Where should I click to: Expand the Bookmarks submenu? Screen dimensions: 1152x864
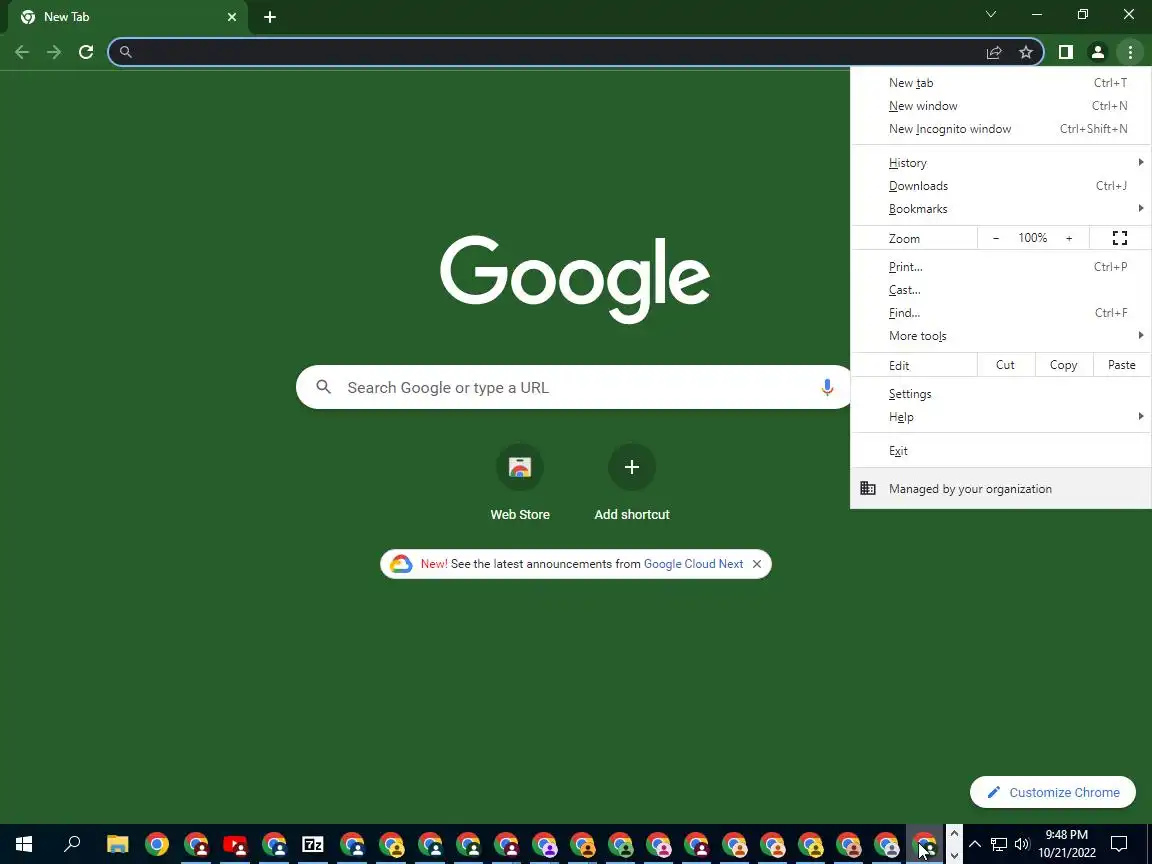1001,209
